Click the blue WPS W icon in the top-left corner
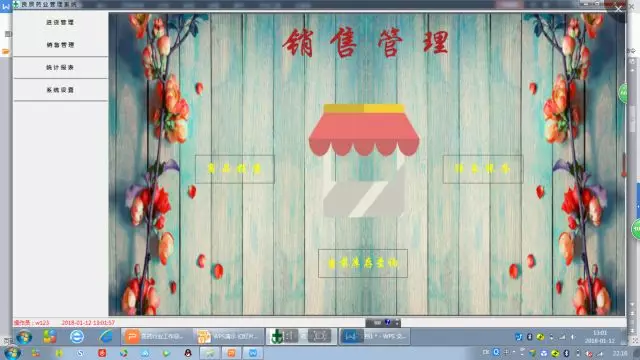 coord(5,7)
